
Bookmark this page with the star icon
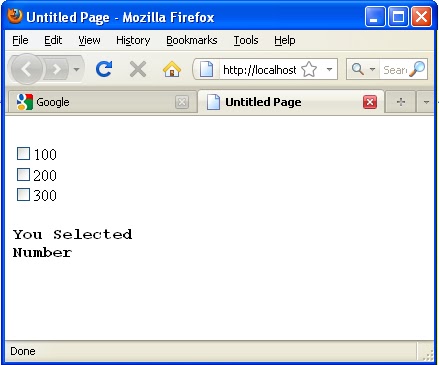point(309,69)
